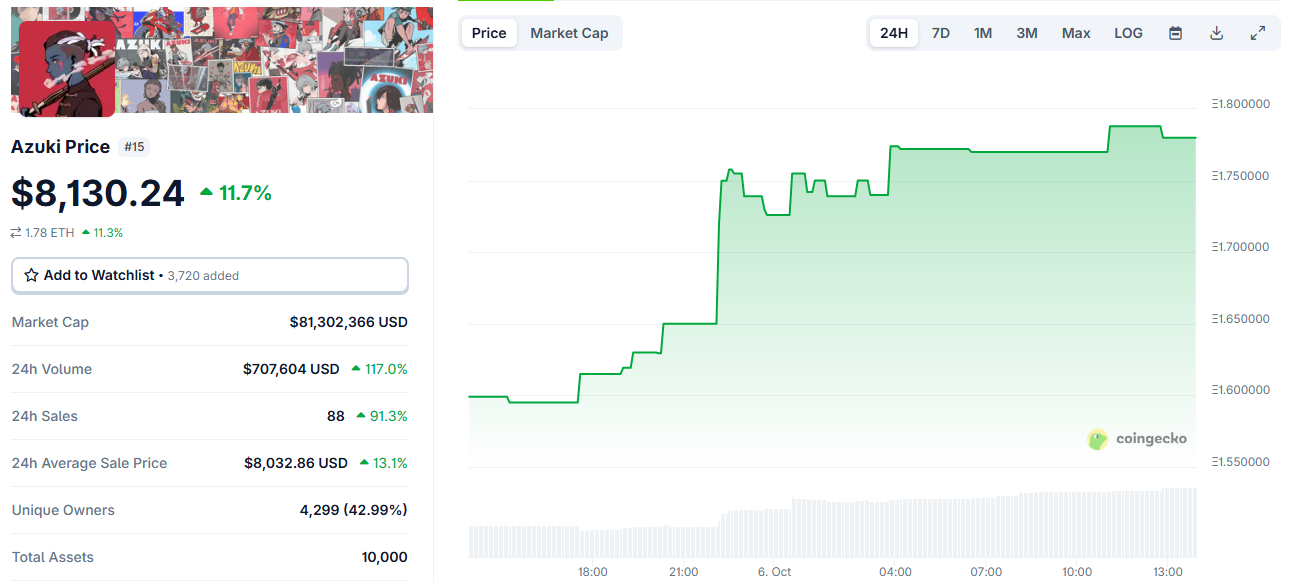Select the 24H time range
This screenshot has width=1289, height=583.
(x=894, y=33)
